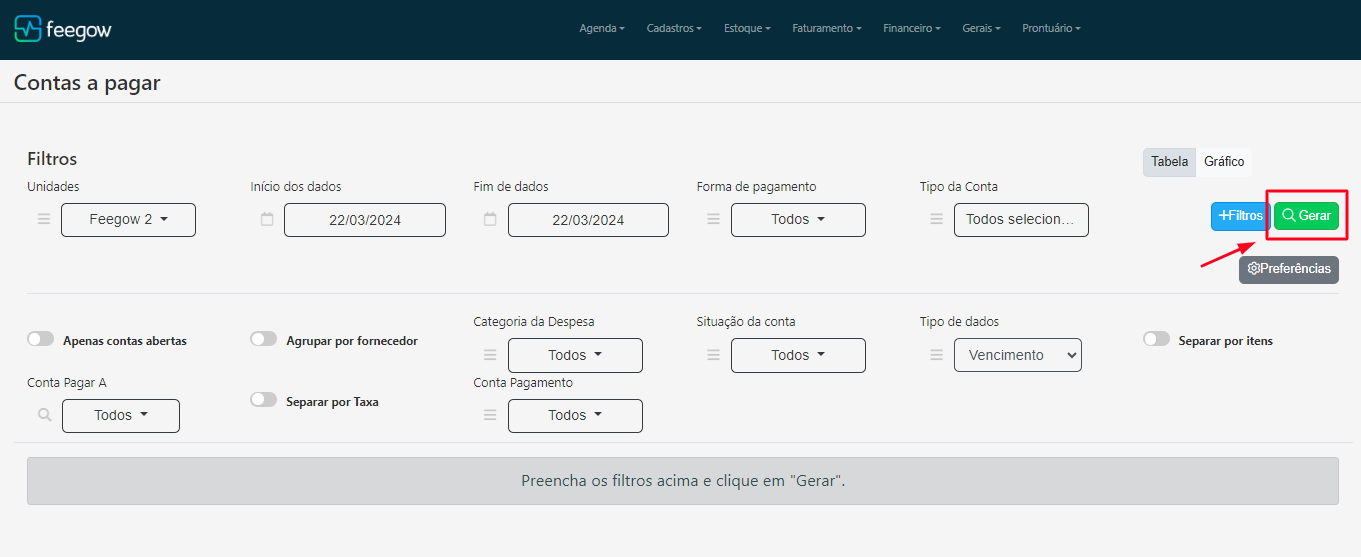Click the Início dos dados date field

[x=365, y=220]
